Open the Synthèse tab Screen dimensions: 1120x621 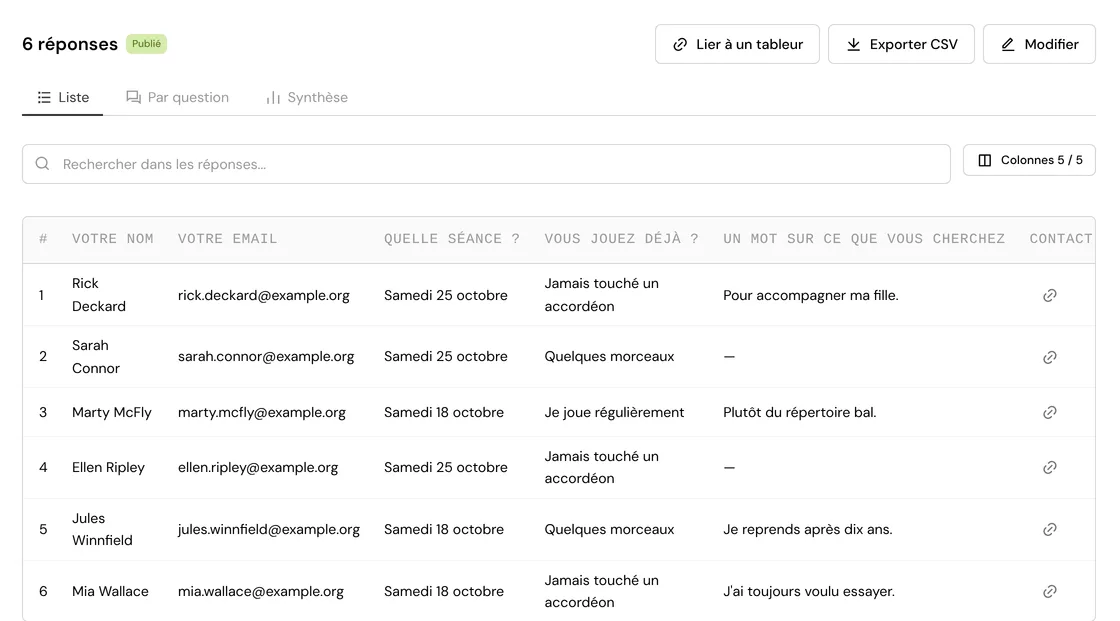click(306, 97)
